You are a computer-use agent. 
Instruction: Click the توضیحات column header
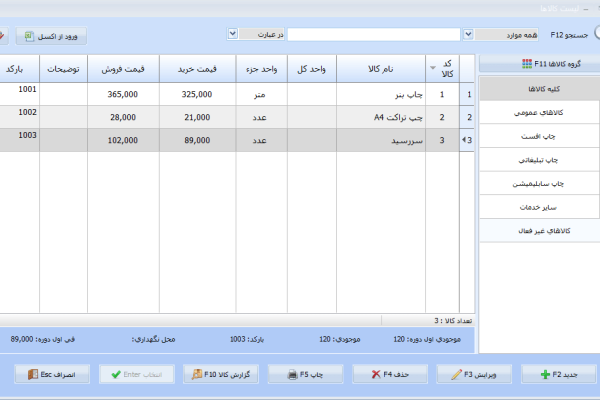click(63, 69)
